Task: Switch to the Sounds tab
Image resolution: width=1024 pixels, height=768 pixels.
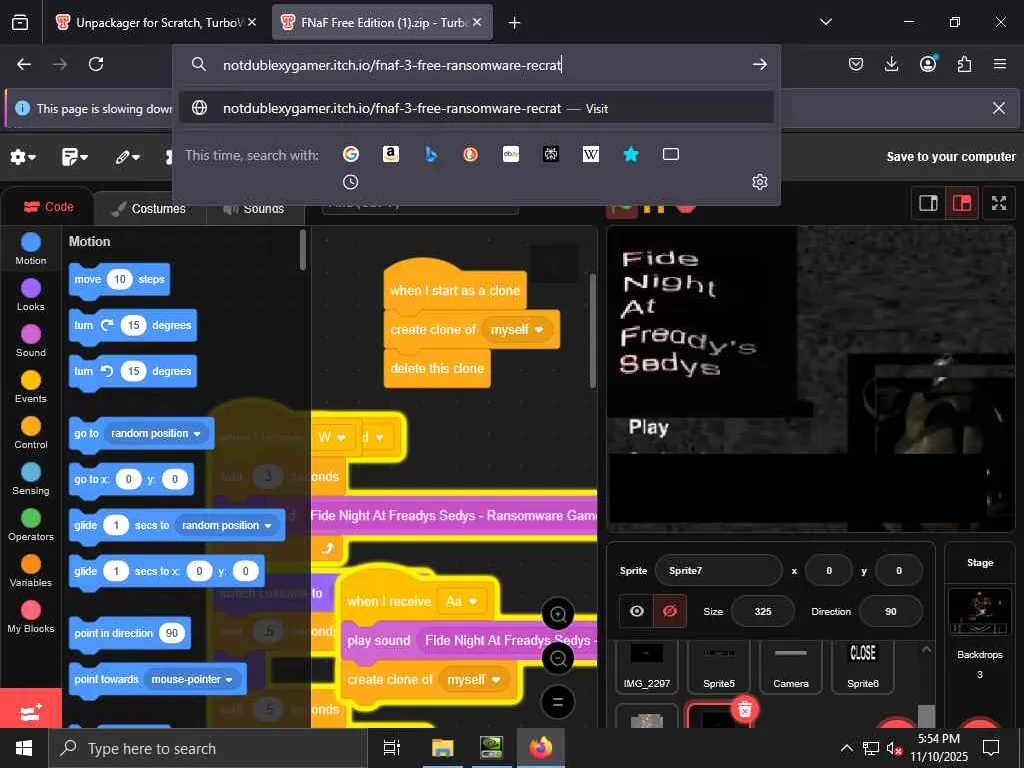Action: coord(254,208)
